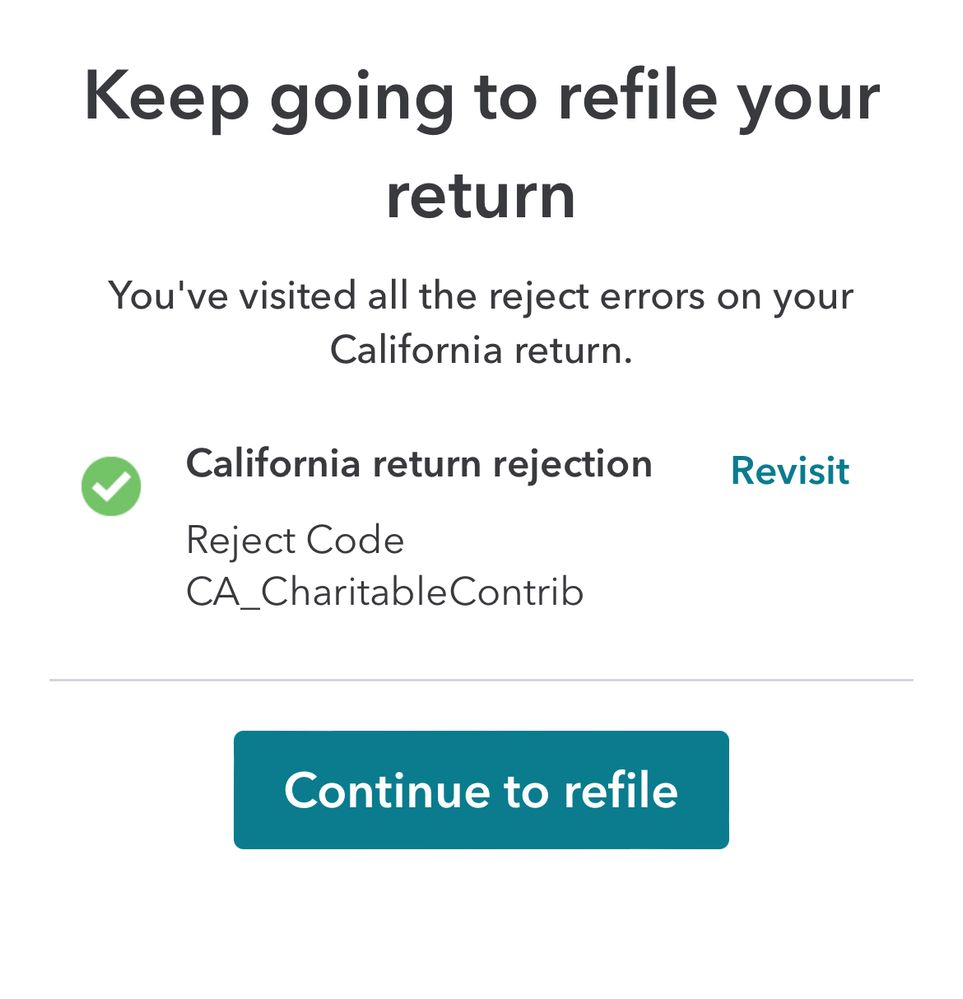Click the California return. subtitle line

click(481, 350)
